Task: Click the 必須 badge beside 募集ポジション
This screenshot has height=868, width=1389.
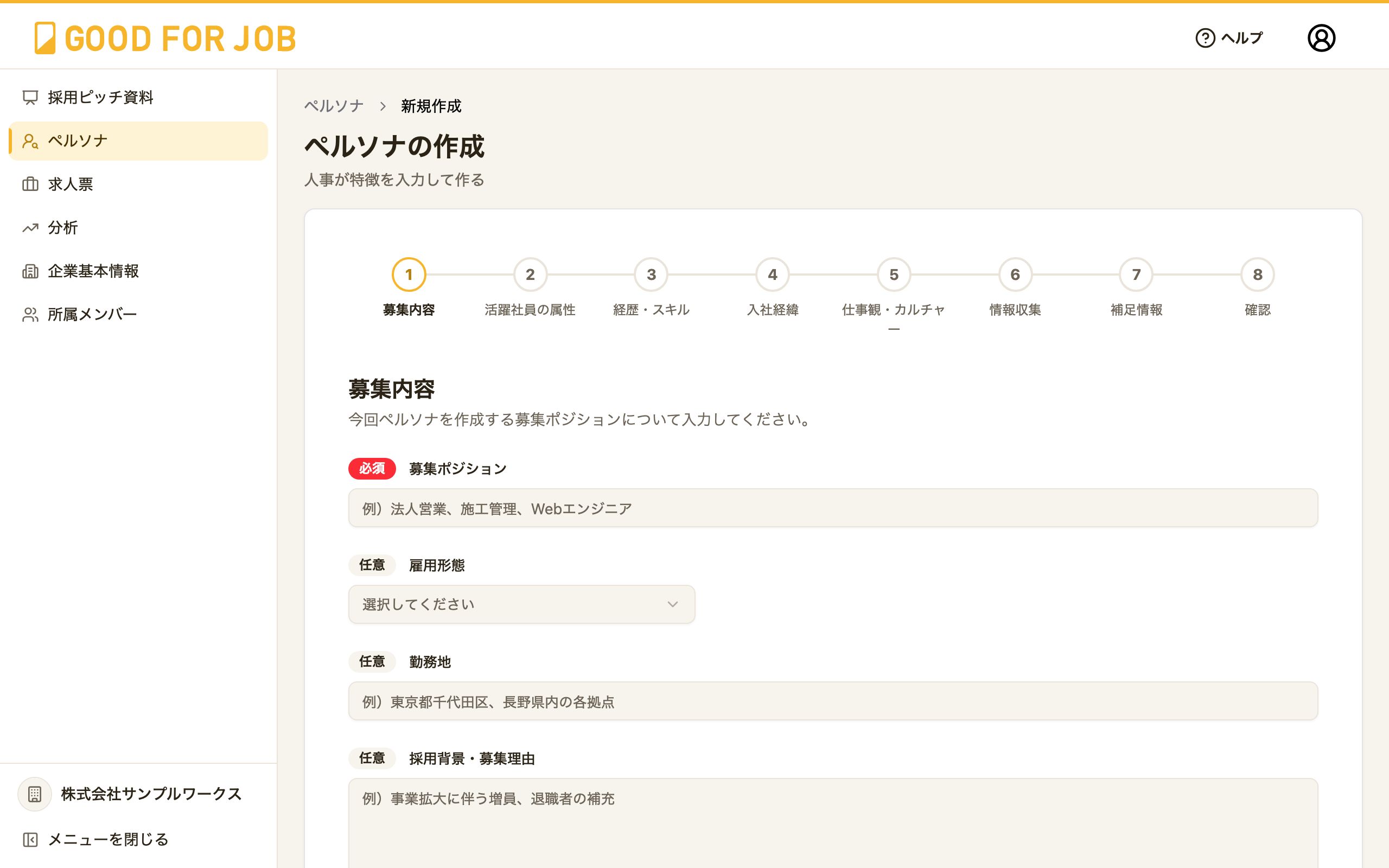Action: click(372, 468)
